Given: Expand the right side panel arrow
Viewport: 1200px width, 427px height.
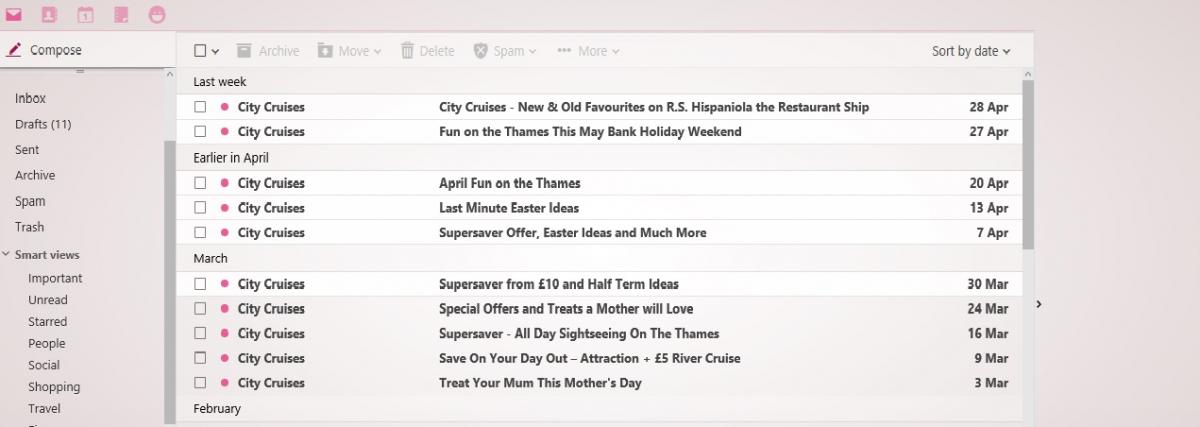Looking at the screenshot, I should [x=1039, y=304].
